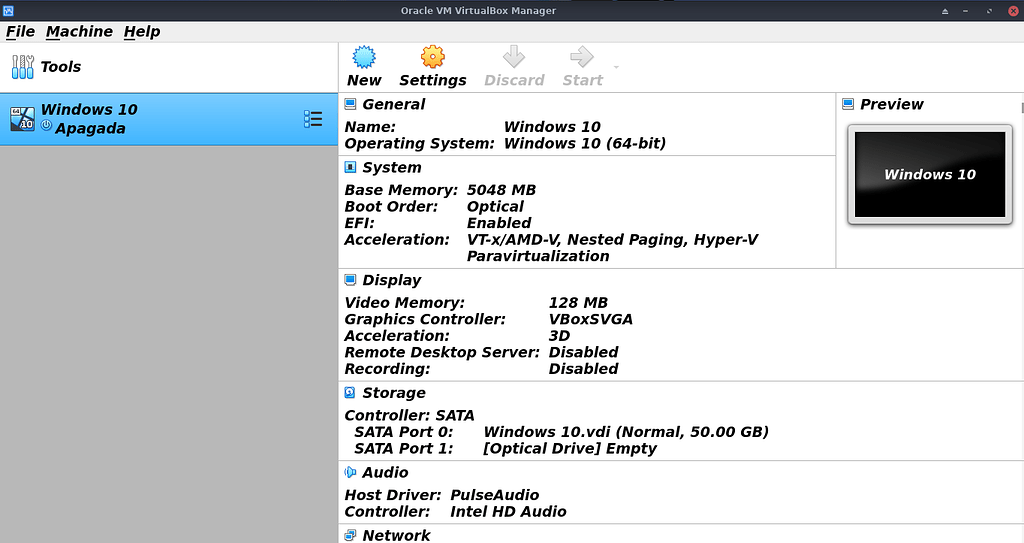The image size is (1024, 543).
Task: Click the Start green arrow icon
Action: [582, 57]
